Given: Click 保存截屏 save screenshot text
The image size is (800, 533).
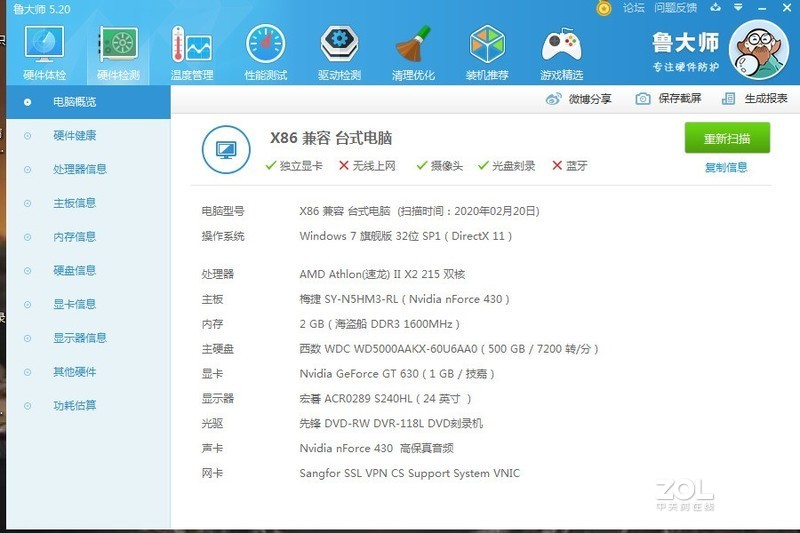Looking at the screenshot, I should click(680, 98).
